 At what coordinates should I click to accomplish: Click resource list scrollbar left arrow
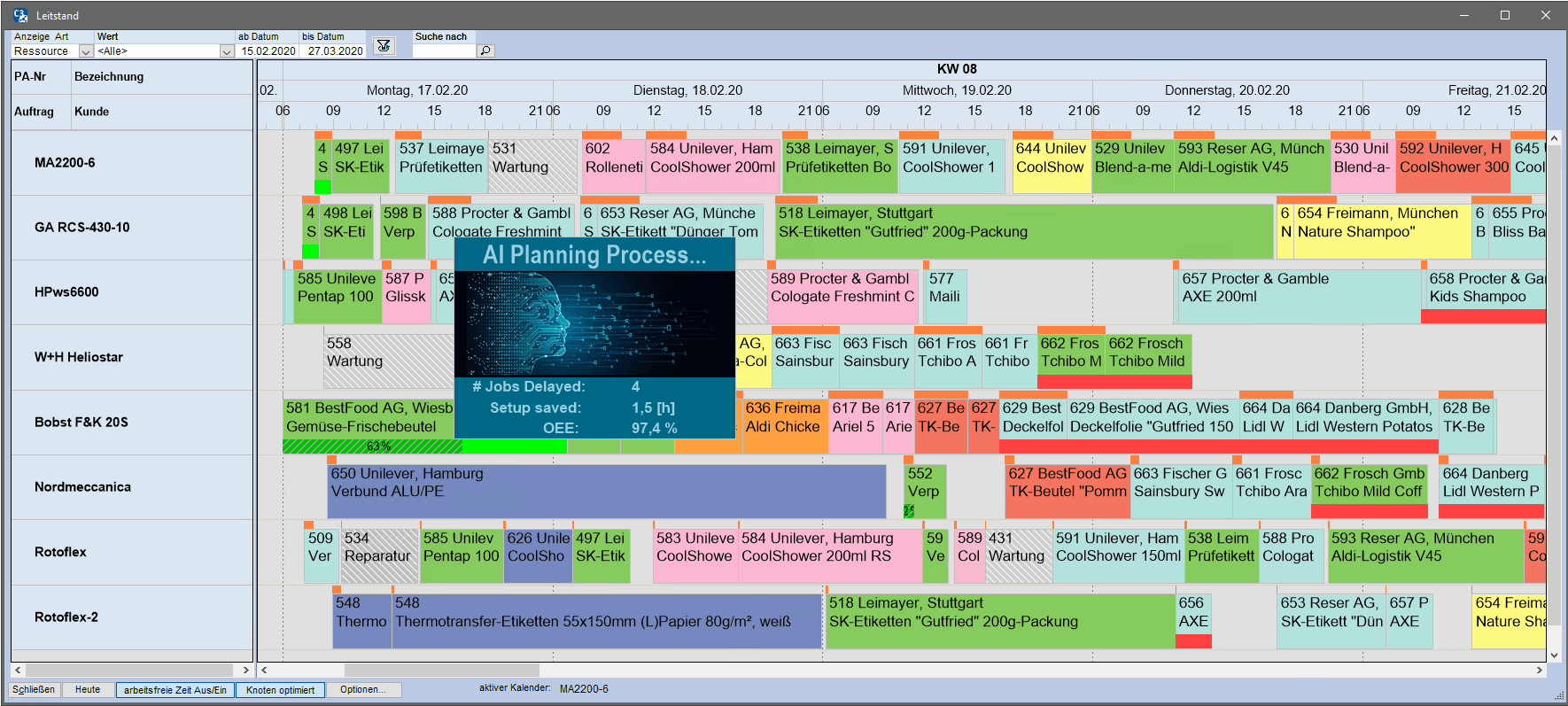tap(18, 671)
